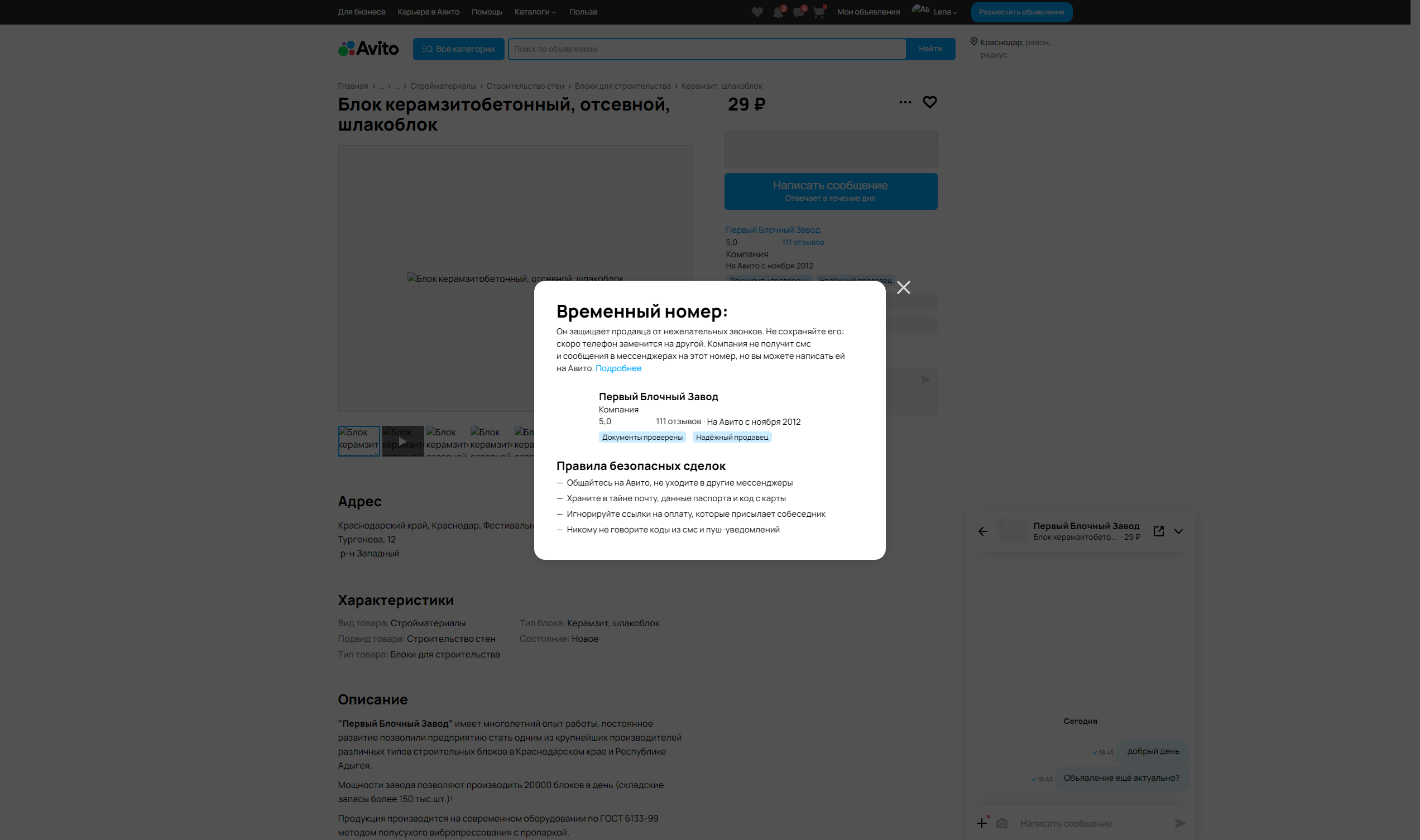Collapse the chat widget with chevron
Screen dimensions: 1420x840
coord(1178,531)
